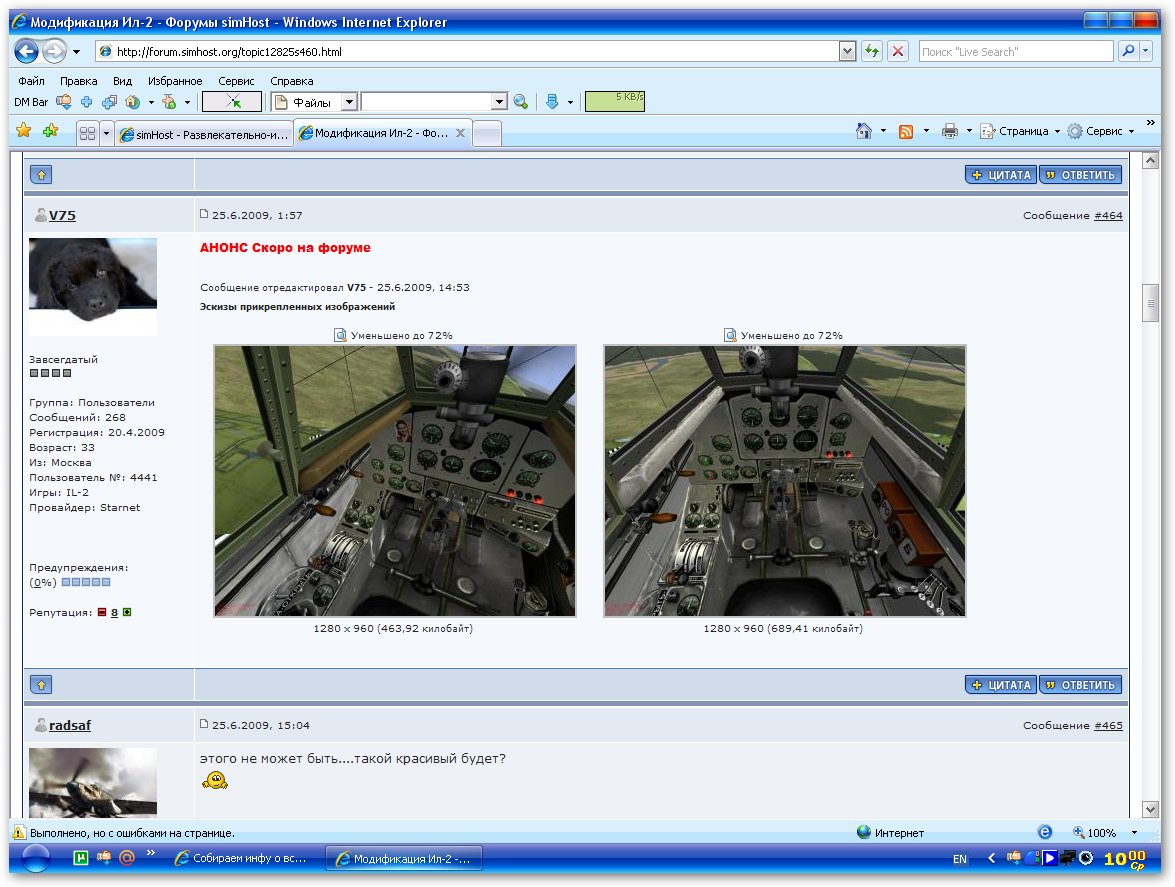1175x887 pixels.
Task: Click the empty New Tab button
Action: [x=487, y=134]
